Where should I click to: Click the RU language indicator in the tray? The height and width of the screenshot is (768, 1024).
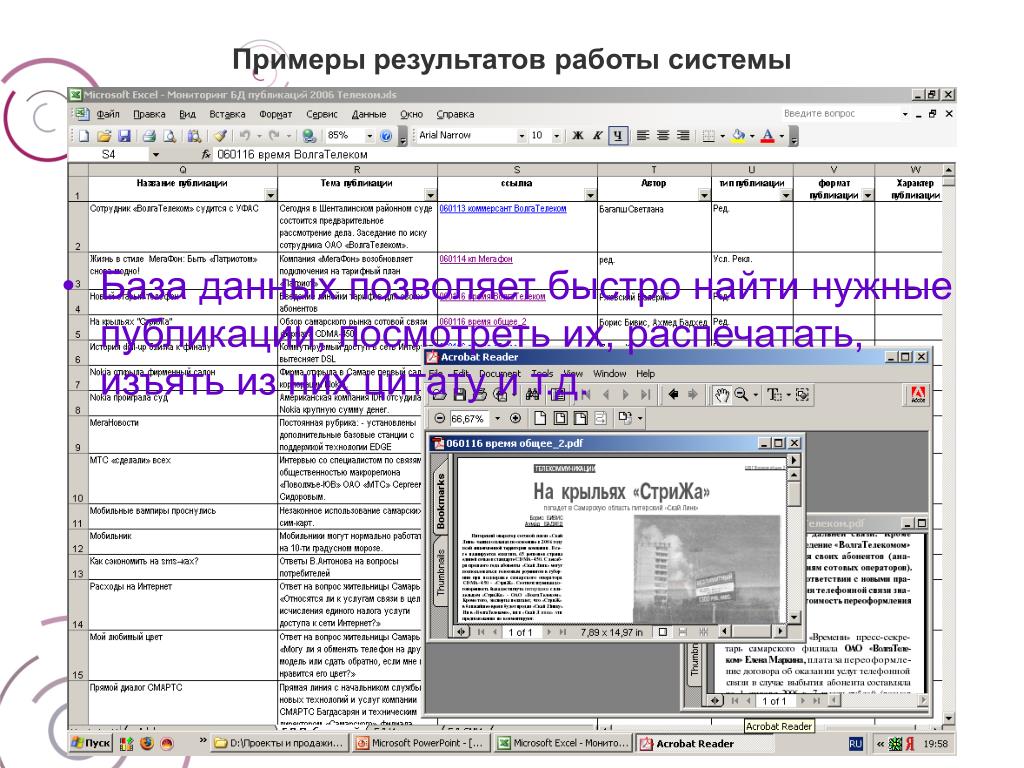[x=856, y=743]
